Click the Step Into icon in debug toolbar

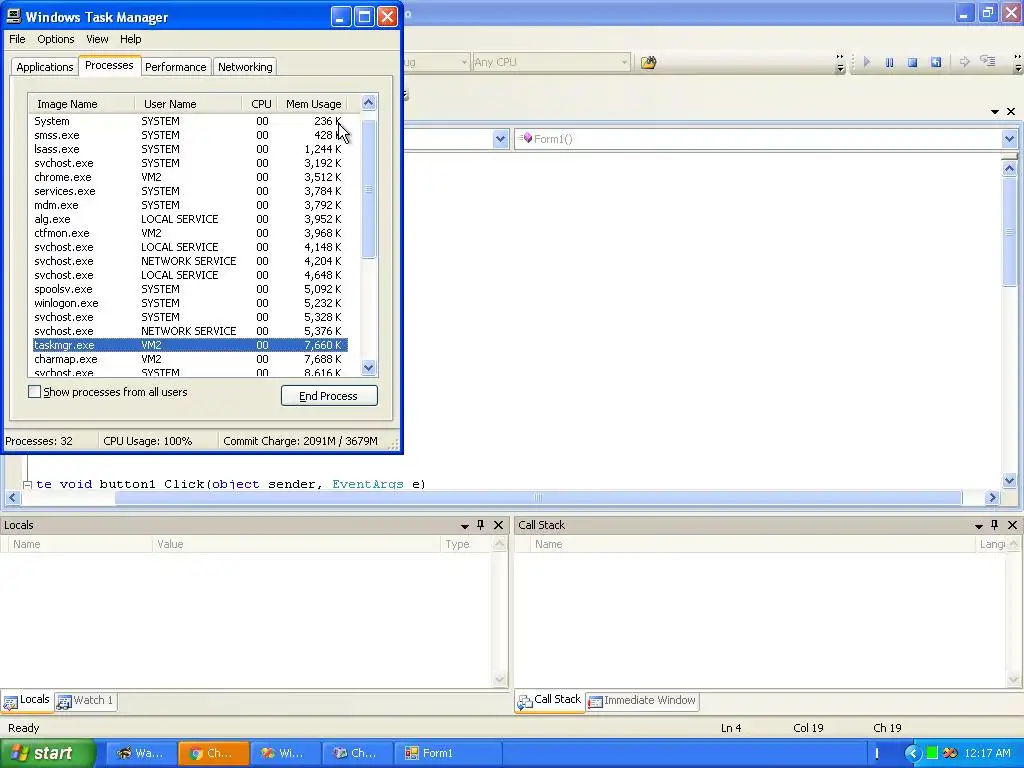coord(988,62)
